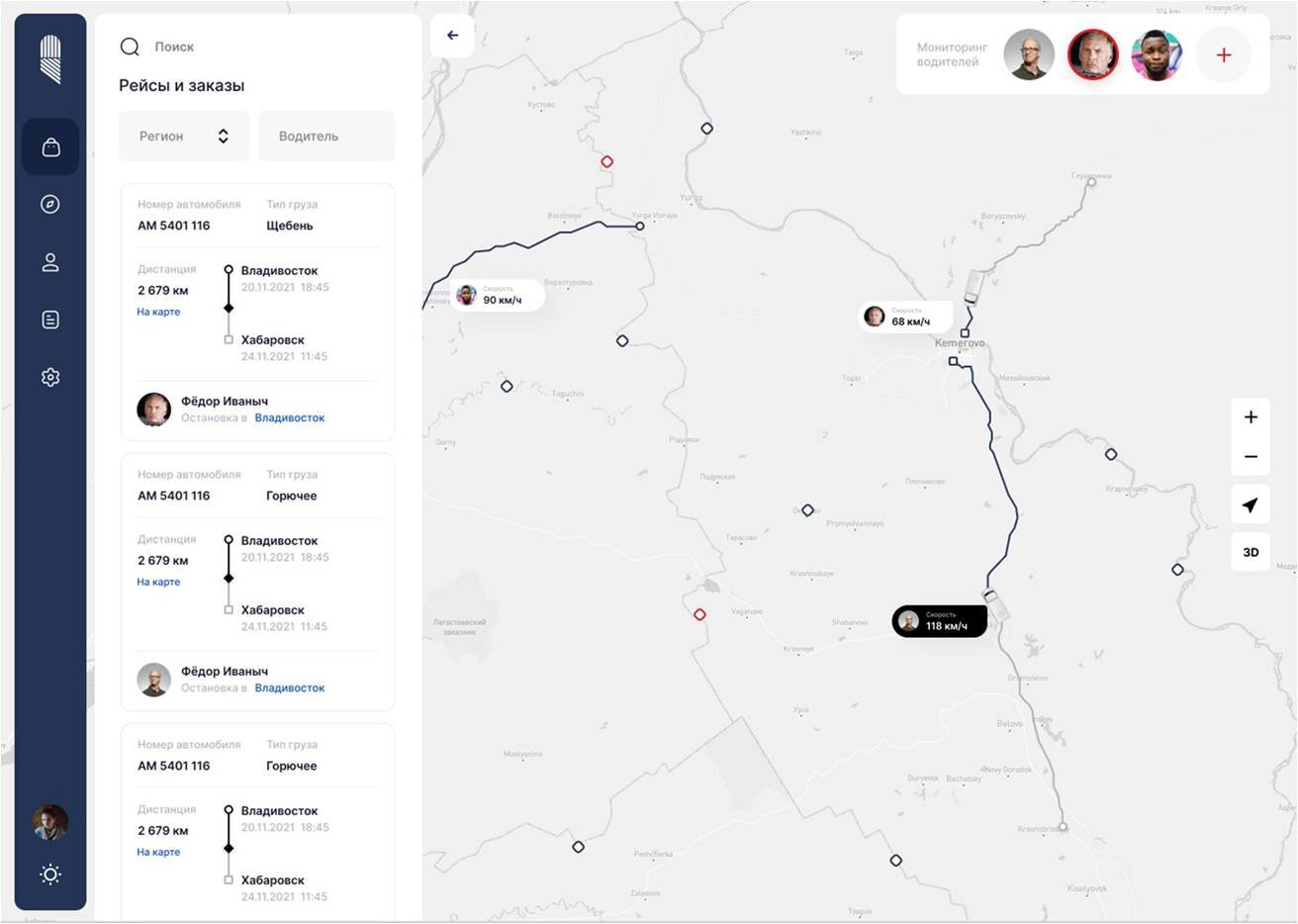This screenshot has width=1298, height=924.
Task: Open На карте link in the Щебень card
Action: point(158,312)
